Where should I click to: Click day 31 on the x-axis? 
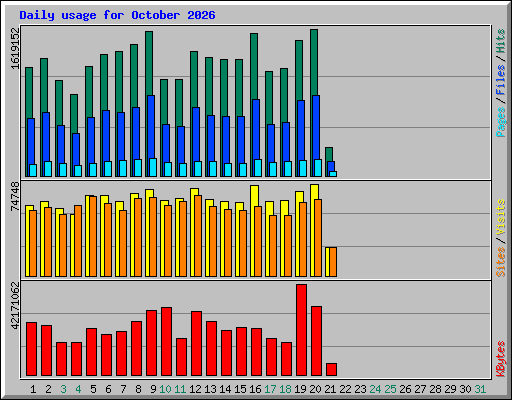480,389
